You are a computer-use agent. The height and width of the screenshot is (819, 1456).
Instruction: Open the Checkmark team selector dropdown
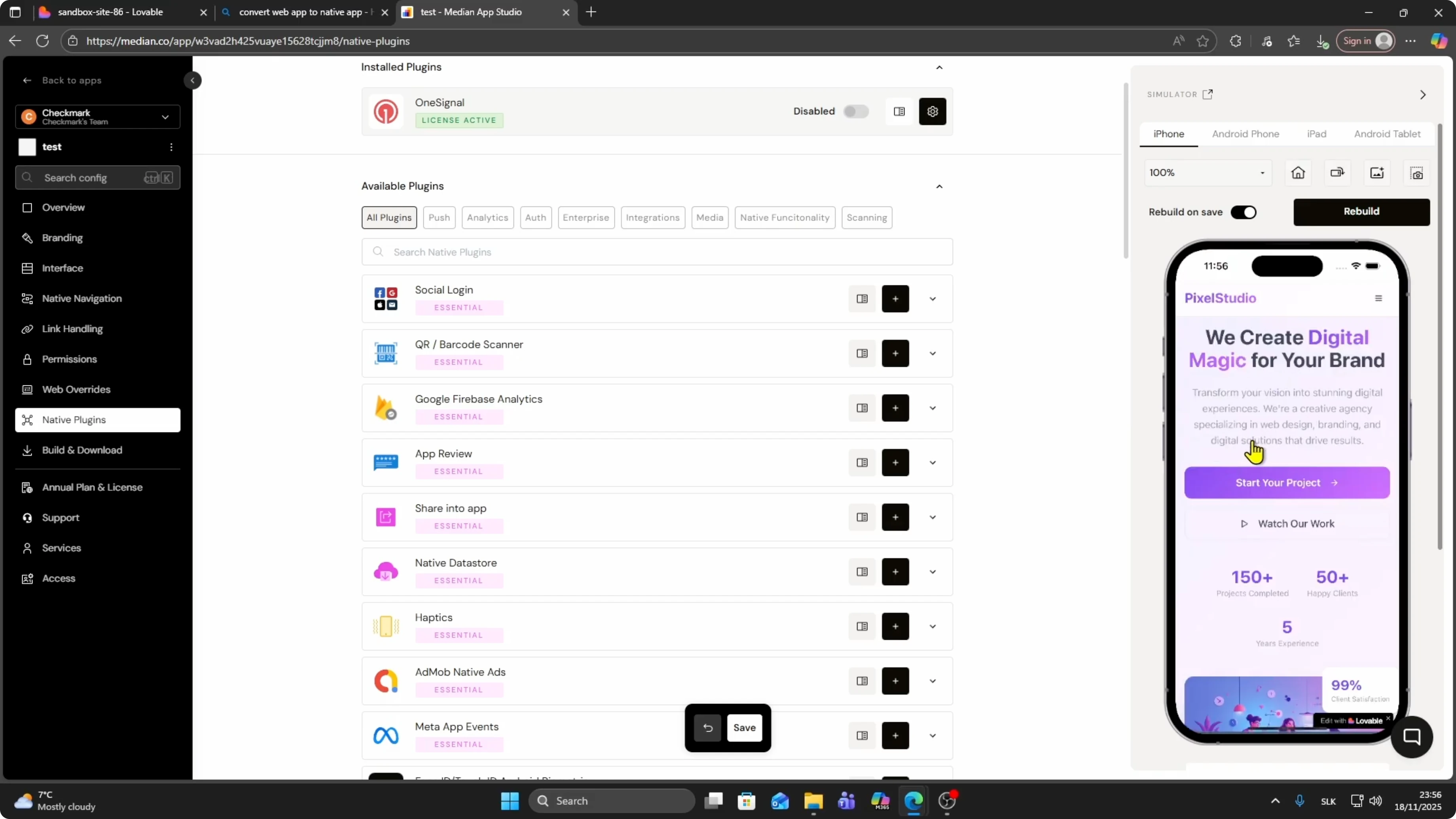98,117
